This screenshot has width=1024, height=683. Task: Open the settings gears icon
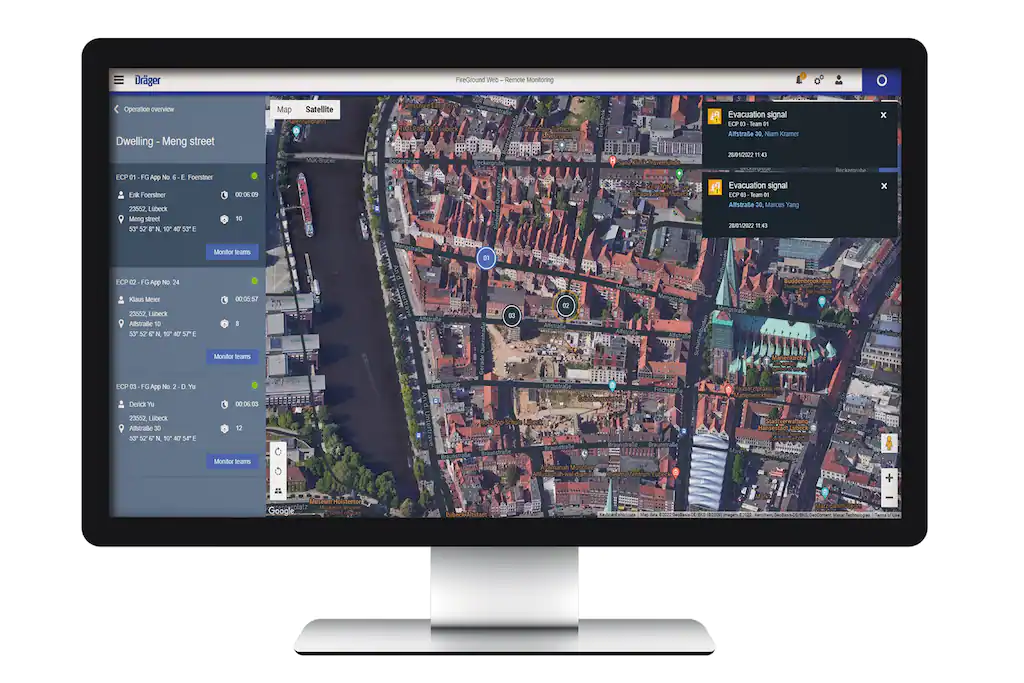[x=818, y=80]
